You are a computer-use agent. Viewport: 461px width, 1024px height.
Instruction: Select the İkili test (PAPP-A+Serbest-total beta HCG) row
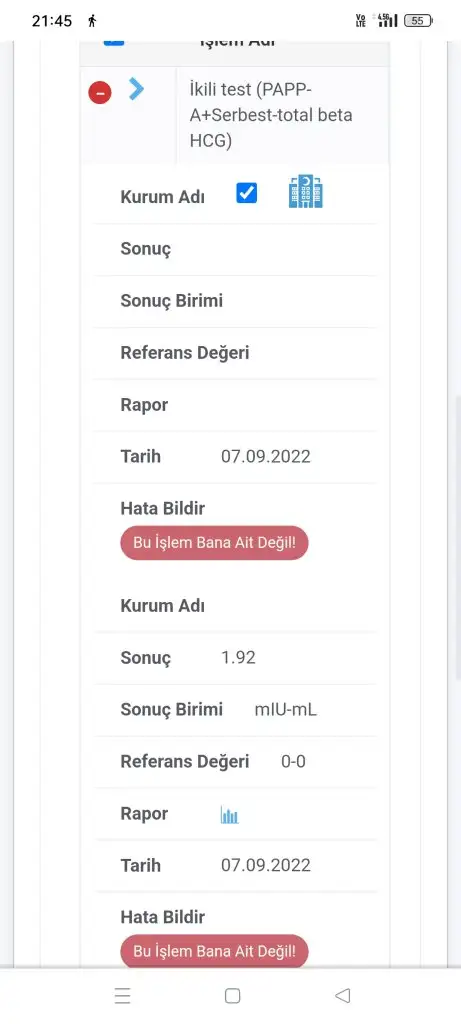(234, 115)
